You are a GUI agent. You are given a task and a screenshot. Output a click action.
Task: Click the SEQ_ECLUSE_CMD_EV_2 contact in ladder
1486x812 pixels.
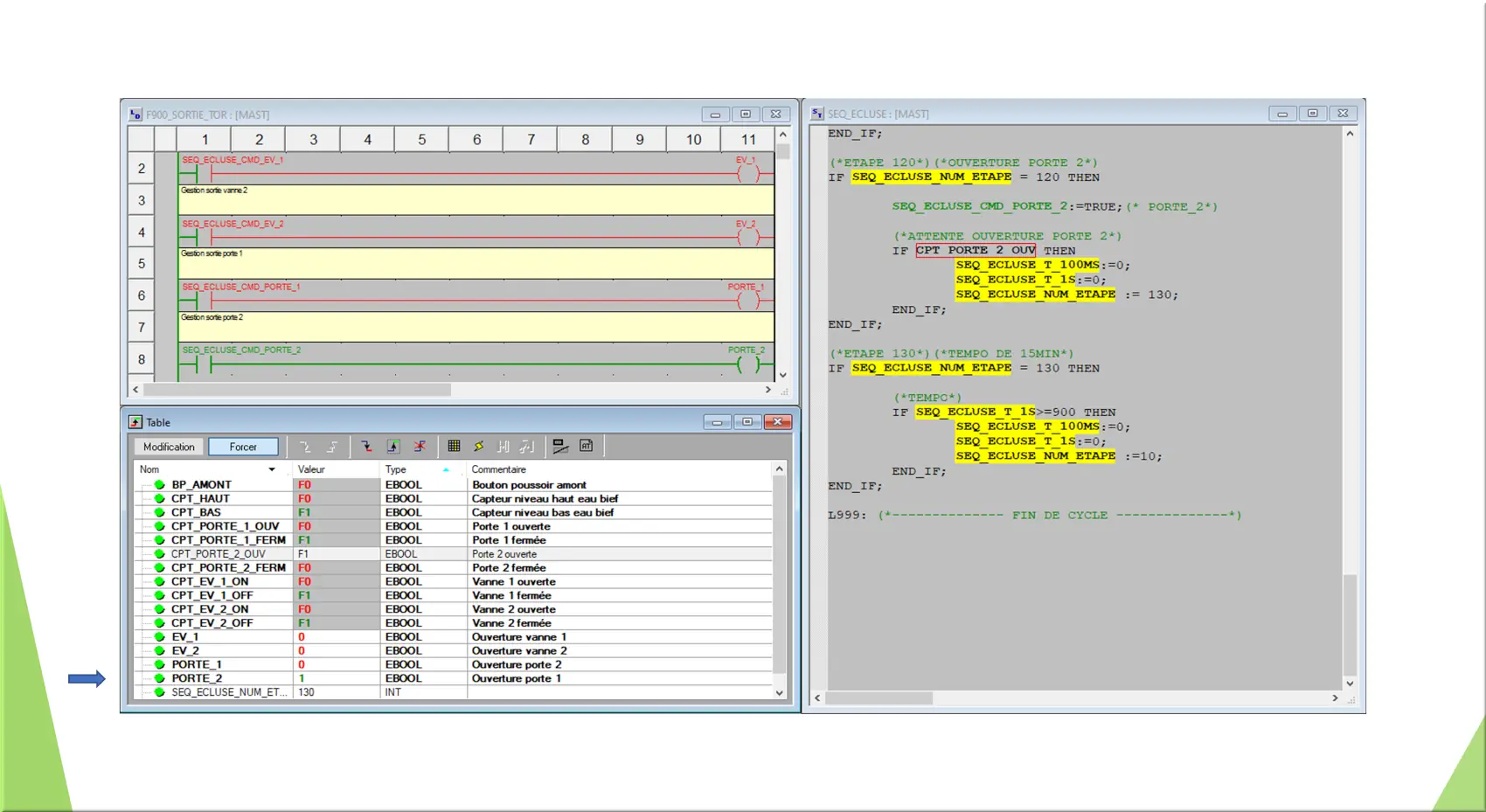pyautogui.click(x=204, y=238)
